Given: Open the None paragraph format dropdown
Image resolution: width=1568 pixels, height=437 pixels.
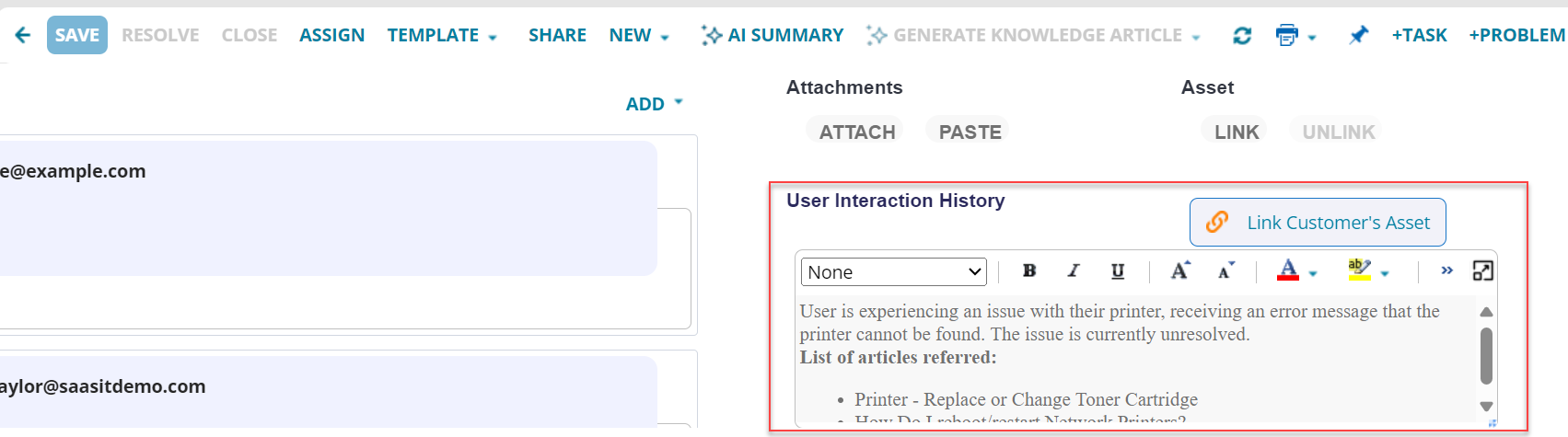Looking at the screenshot, I should click(x=893, y=271).
